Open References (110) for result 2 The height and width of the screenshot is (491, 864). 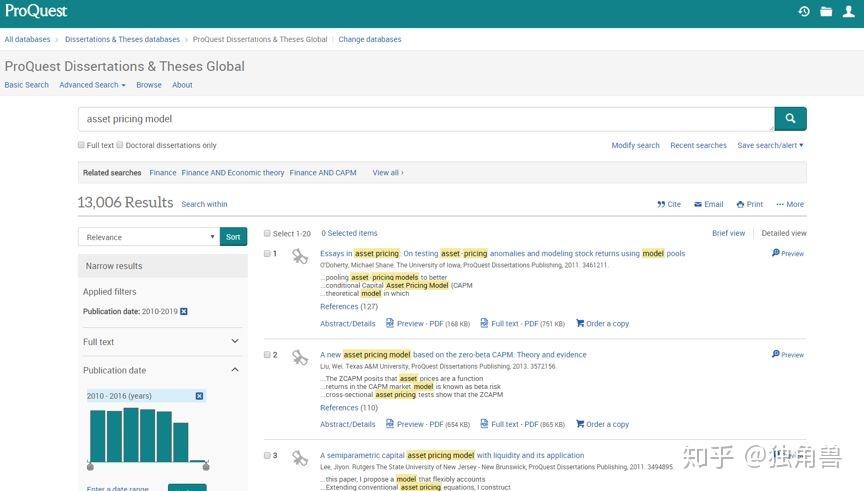(x=349, y=408)
